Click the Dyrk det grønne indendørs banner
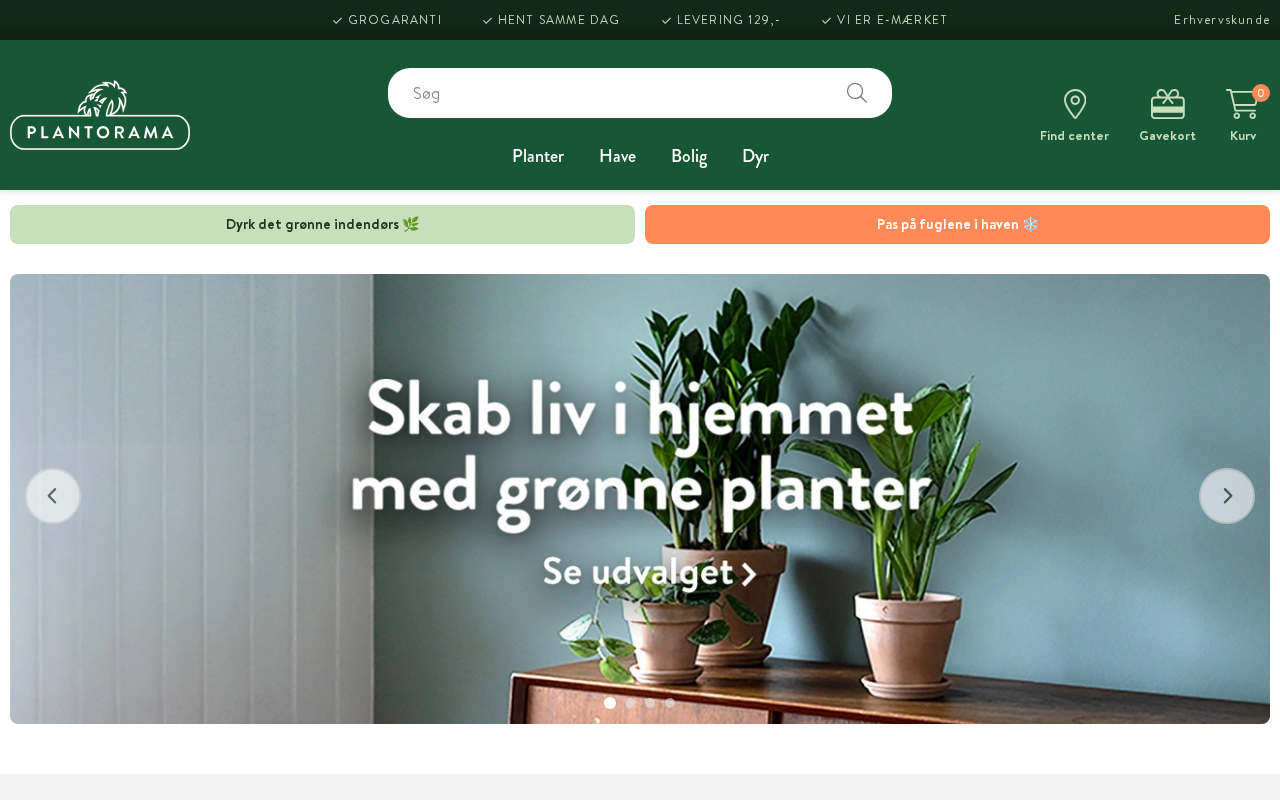Viewport: 1280px width, 800px height. pos(322,224)
